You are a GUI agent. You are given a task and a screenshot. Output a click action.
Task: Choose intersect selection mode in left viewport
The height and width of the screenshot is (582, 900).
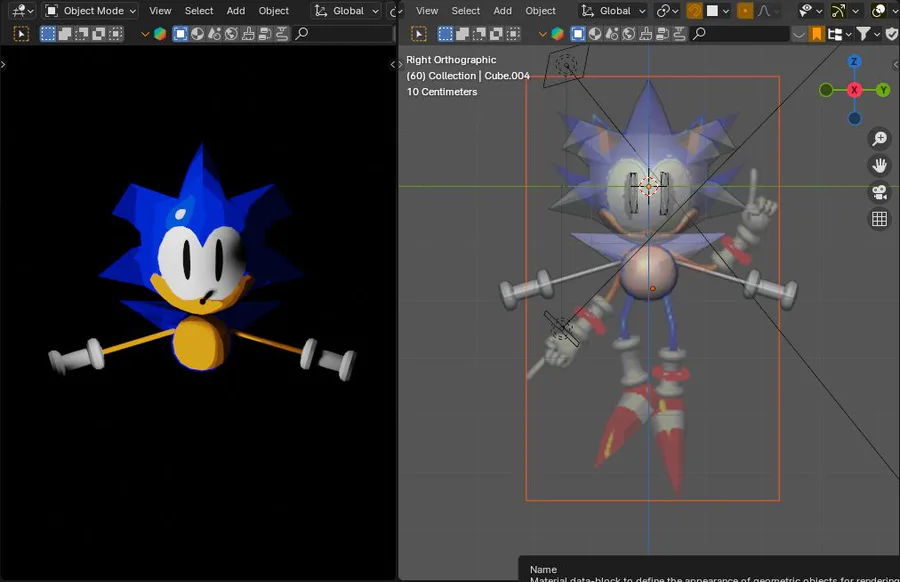click(x=115, y=34)
